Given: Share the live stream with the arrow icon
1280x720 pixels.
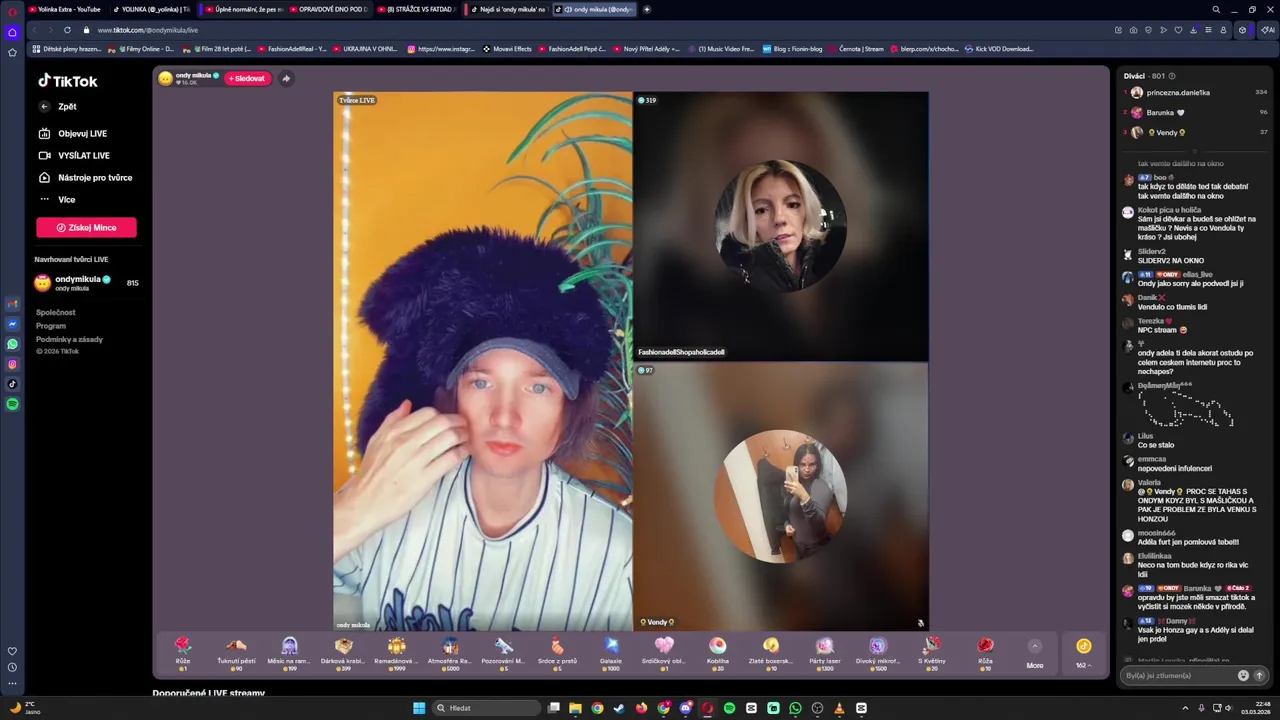Looking at the screenshot, I should pos(286,78).
